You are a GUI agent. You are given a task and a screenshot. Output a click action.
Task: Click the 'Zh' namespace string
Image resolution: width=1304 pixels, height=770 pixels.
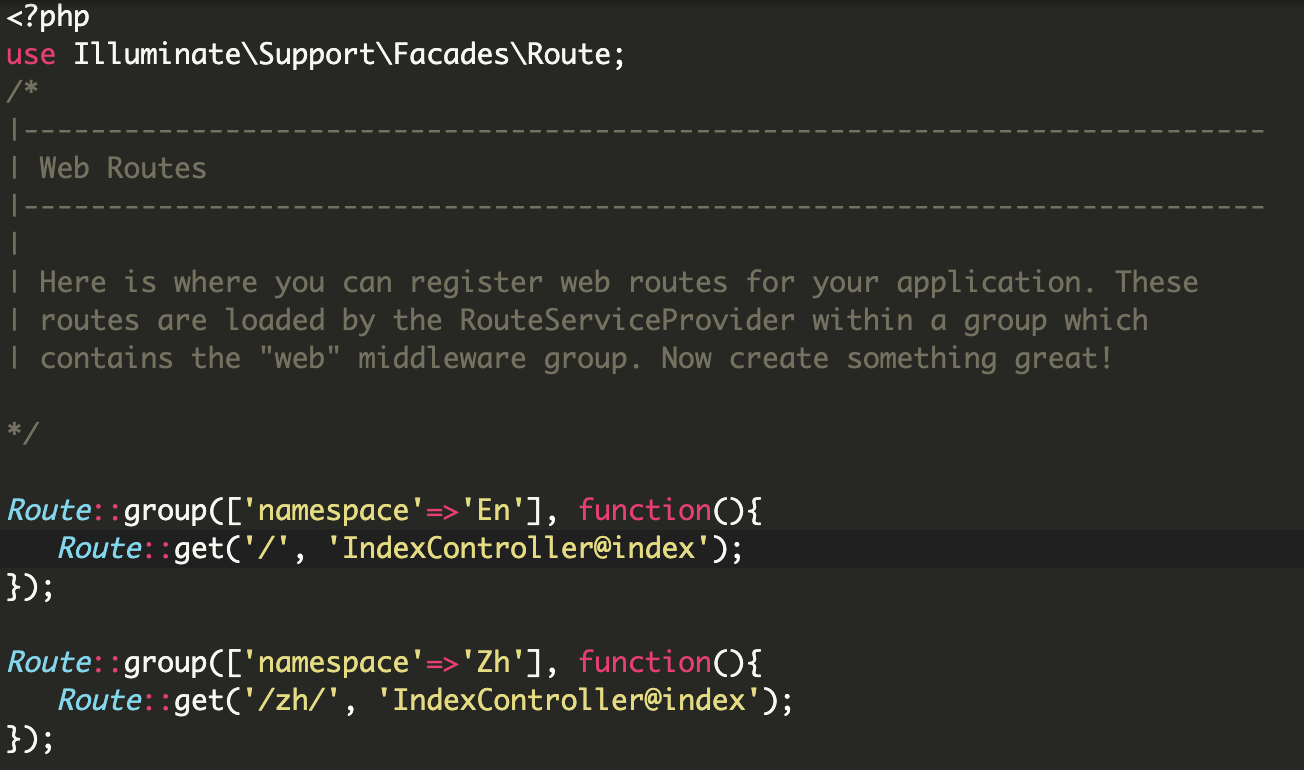coord(495,662)
